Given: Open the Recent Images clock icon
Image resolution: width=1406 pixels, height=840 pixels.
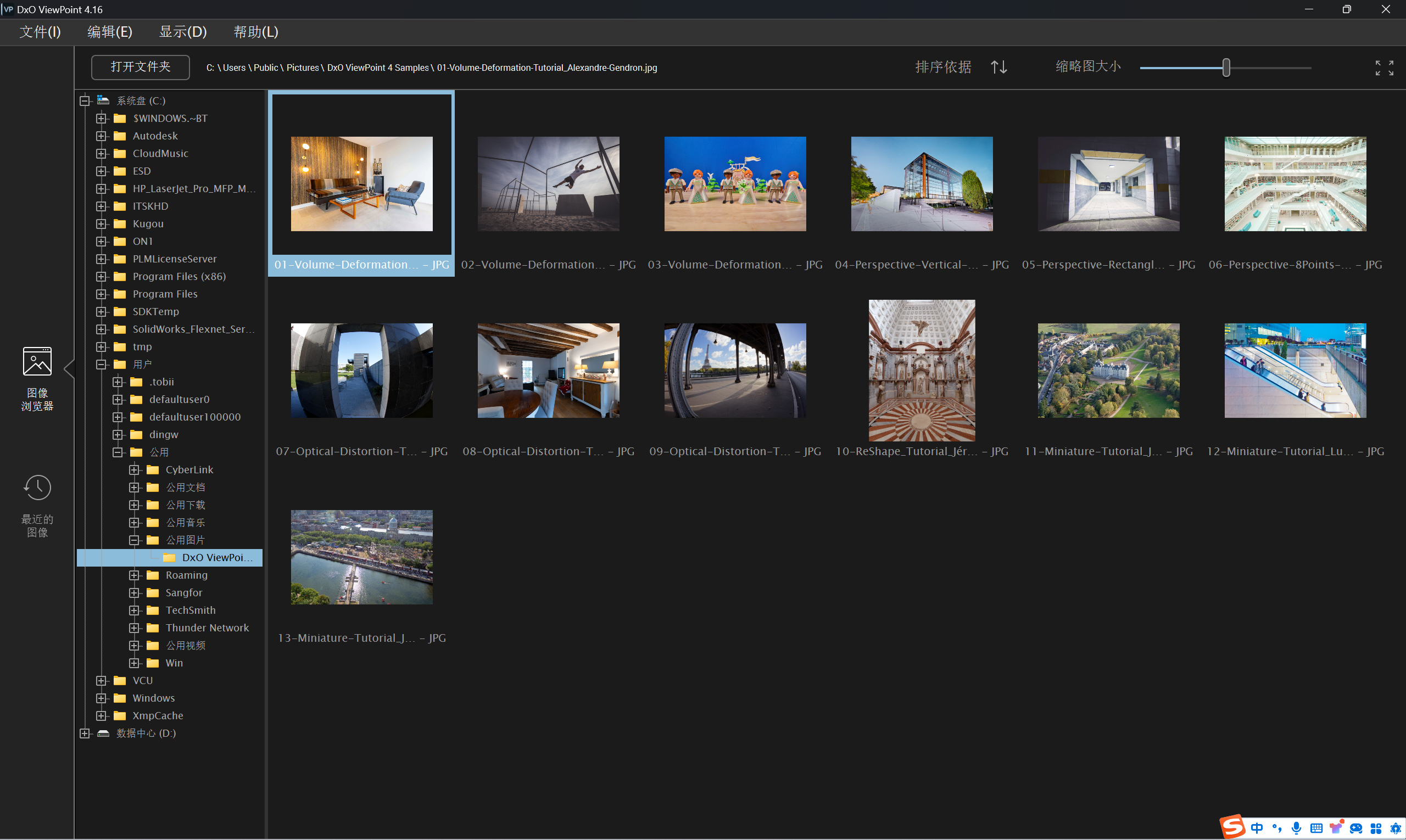Looking at the screenshot, I should [37, 488].
